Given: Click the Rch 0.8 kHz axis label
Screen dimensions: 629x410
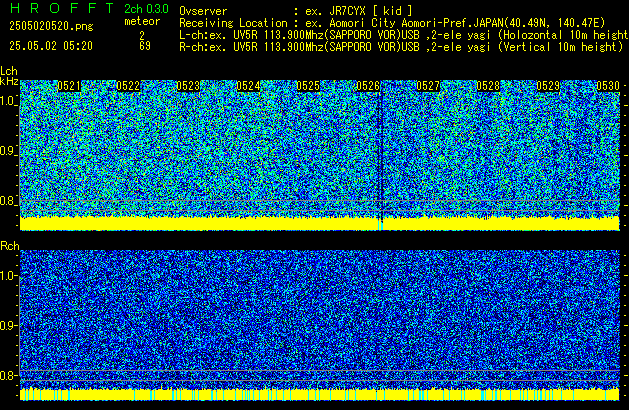Looking at the screenshot, I should tap(8, 375).
